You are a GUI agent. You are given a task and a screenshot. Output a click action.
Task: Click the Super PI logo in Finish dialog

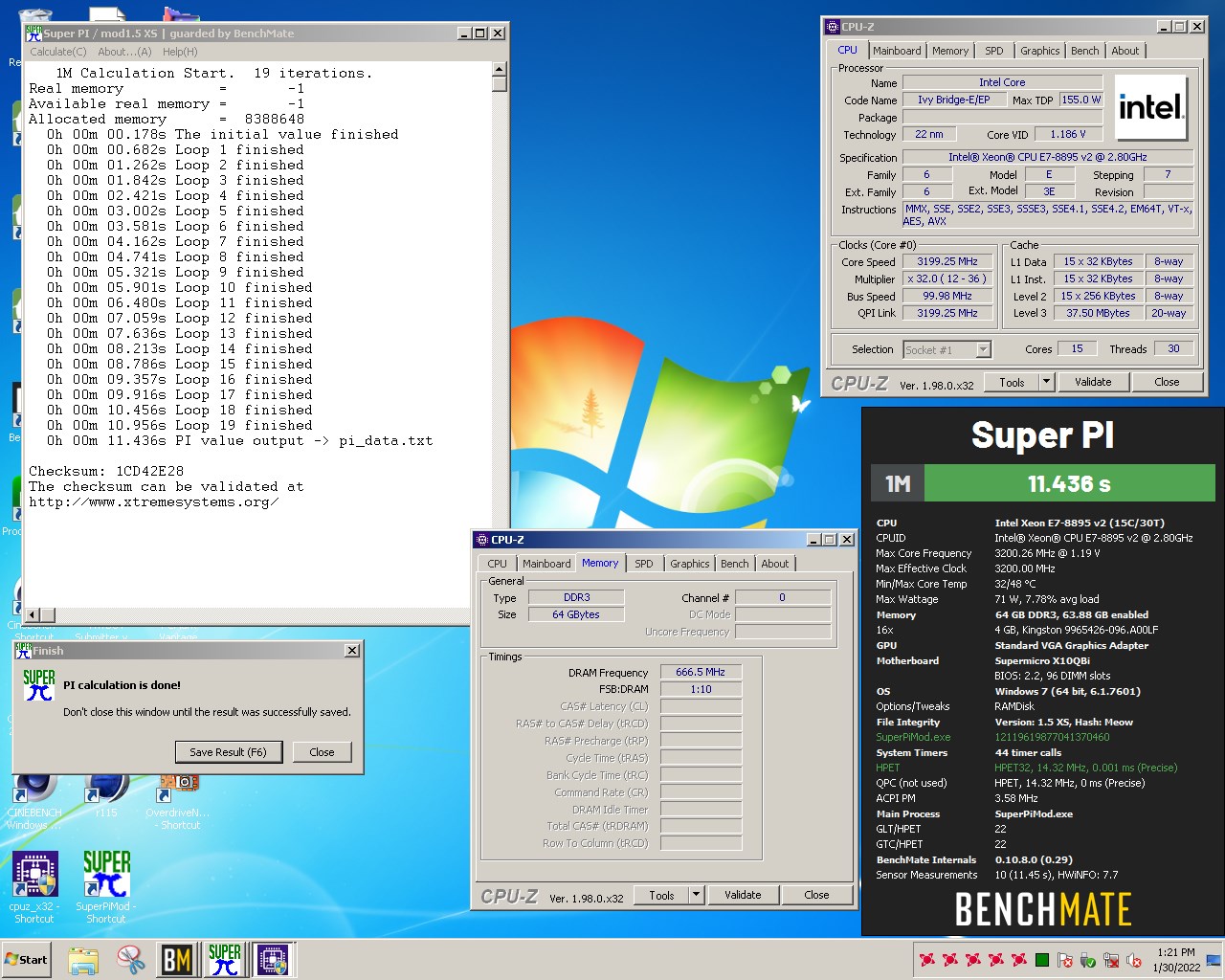tap(38, 685)
